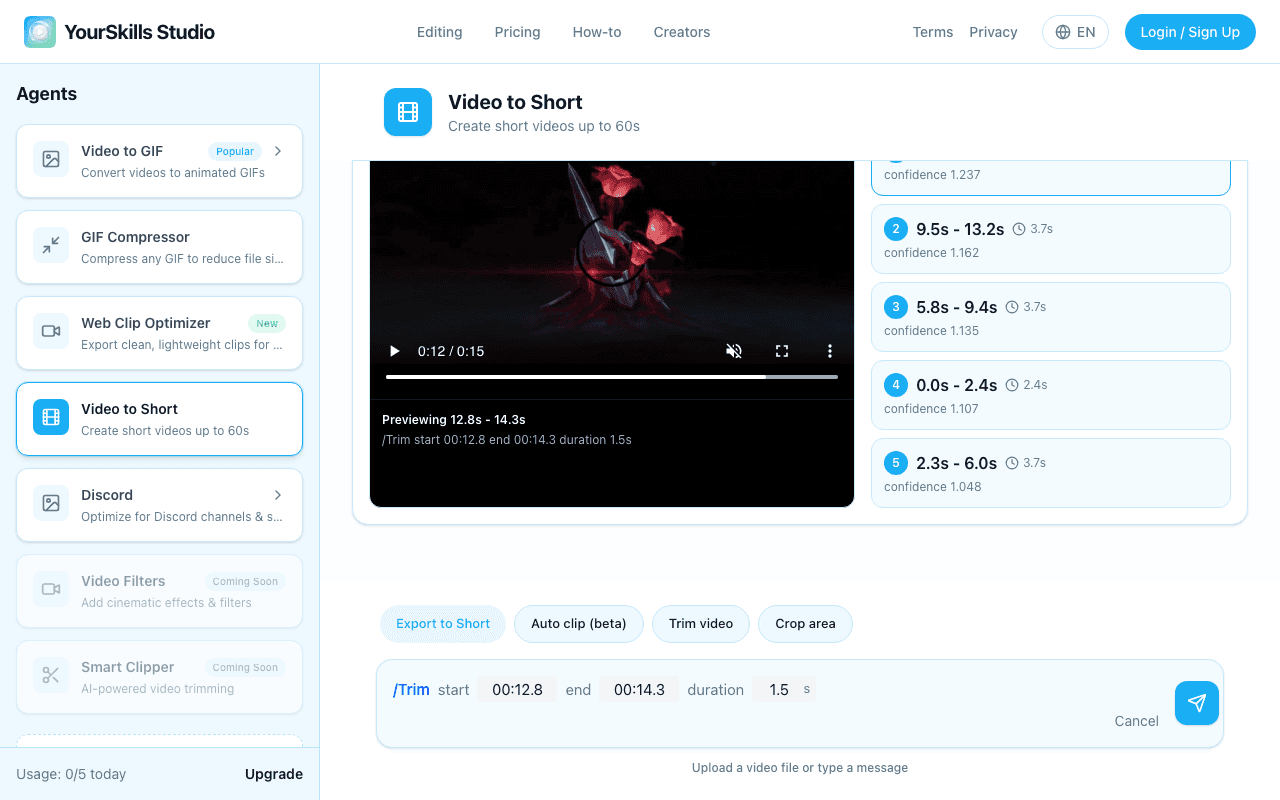The width and height of the screenshot is (1280, 800).
Task: Seek on the video progress bar
Action: 612,377
